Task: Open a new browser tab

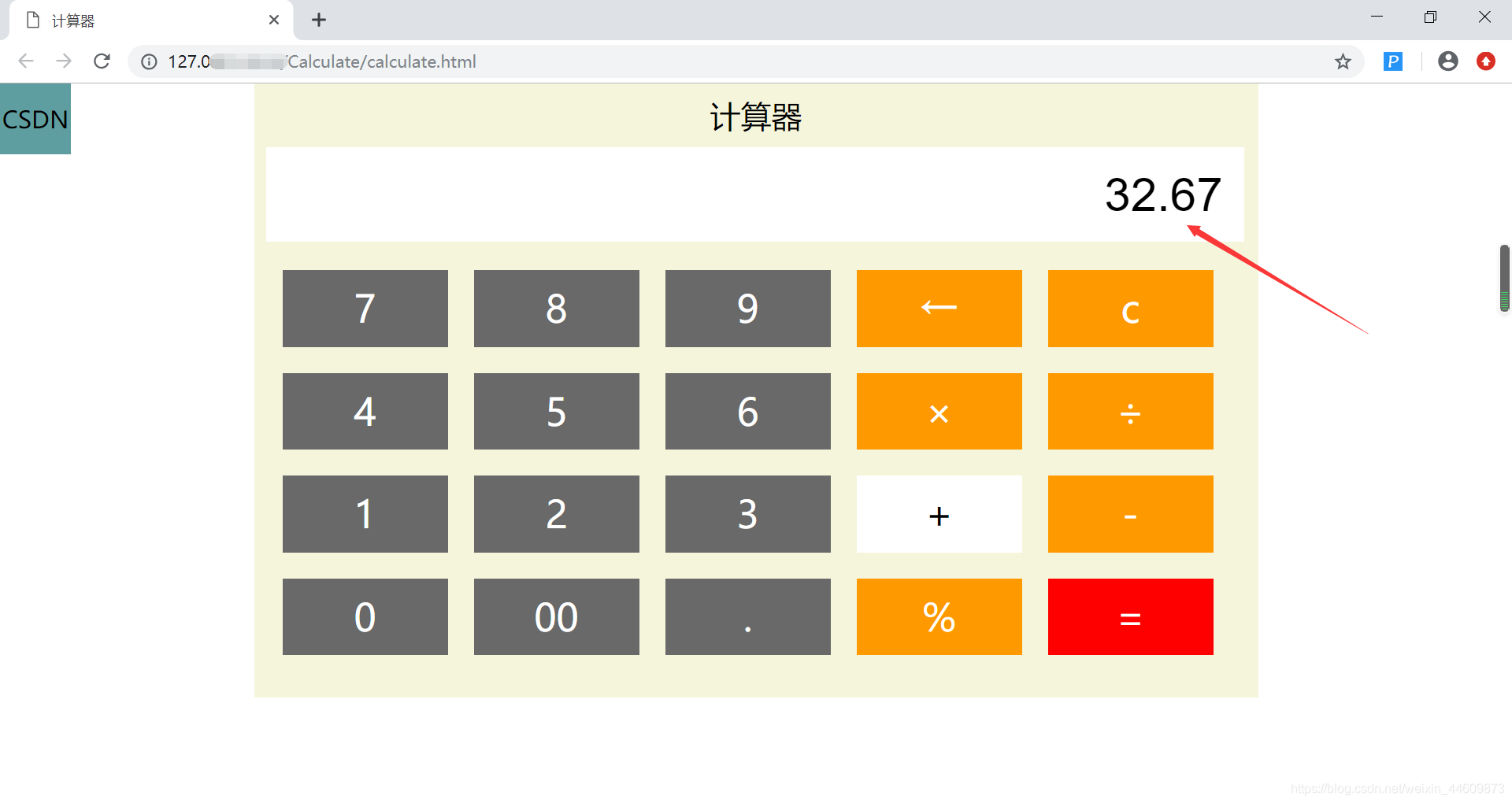Action: 319,20
